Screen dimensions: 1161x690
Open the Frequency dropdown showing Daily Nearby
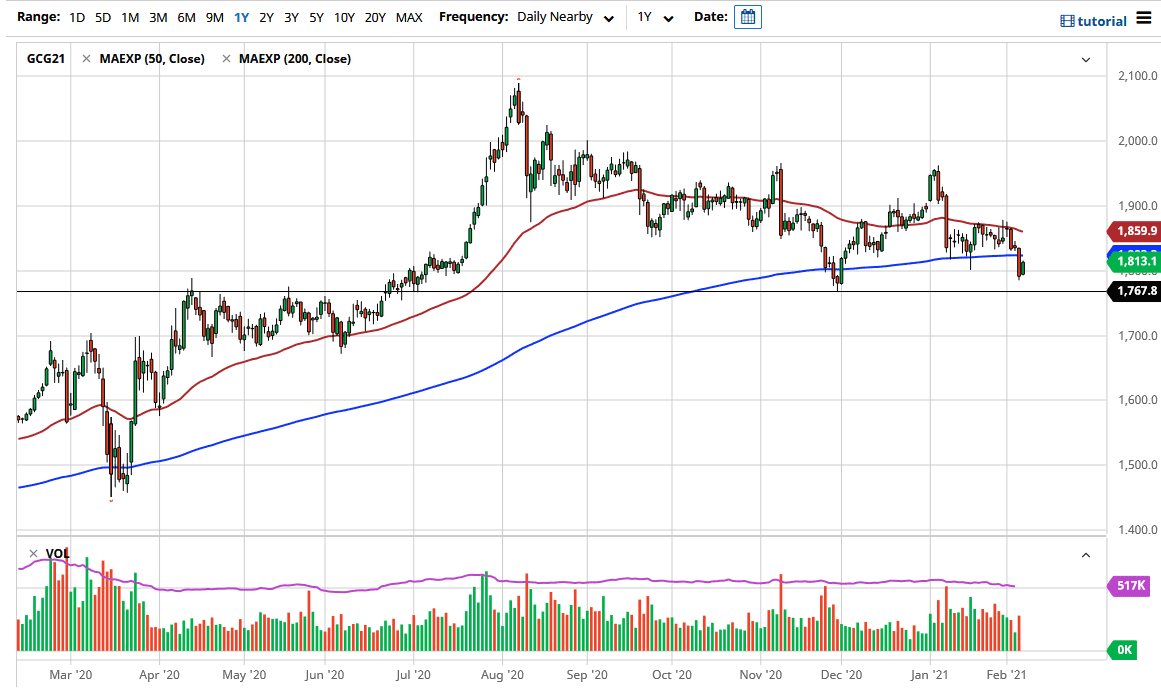[x=565, y=17]
